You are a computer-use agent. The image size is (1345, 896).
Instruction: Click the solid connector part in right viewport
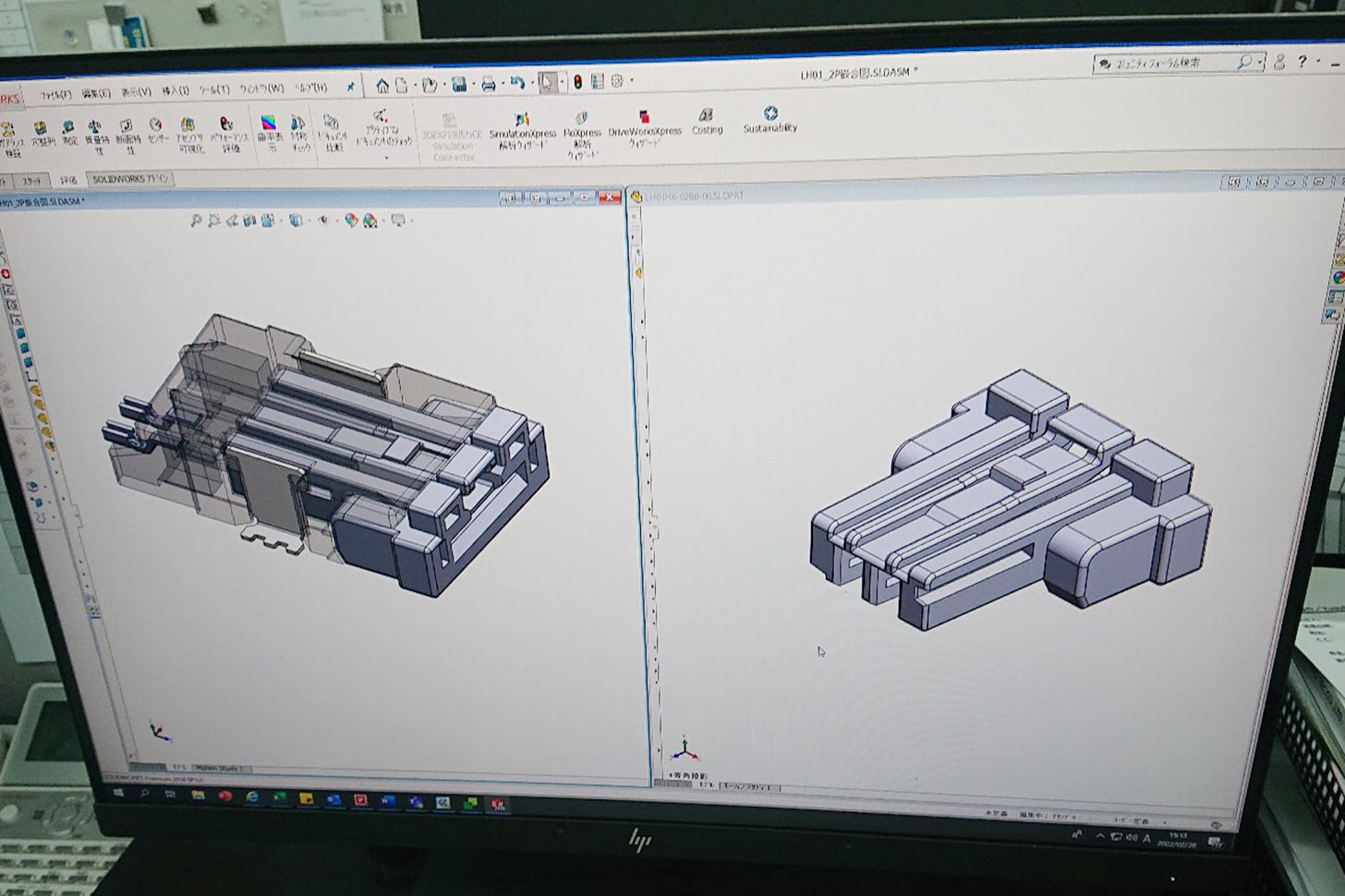pyautogui.click(x=1011, y=500)
